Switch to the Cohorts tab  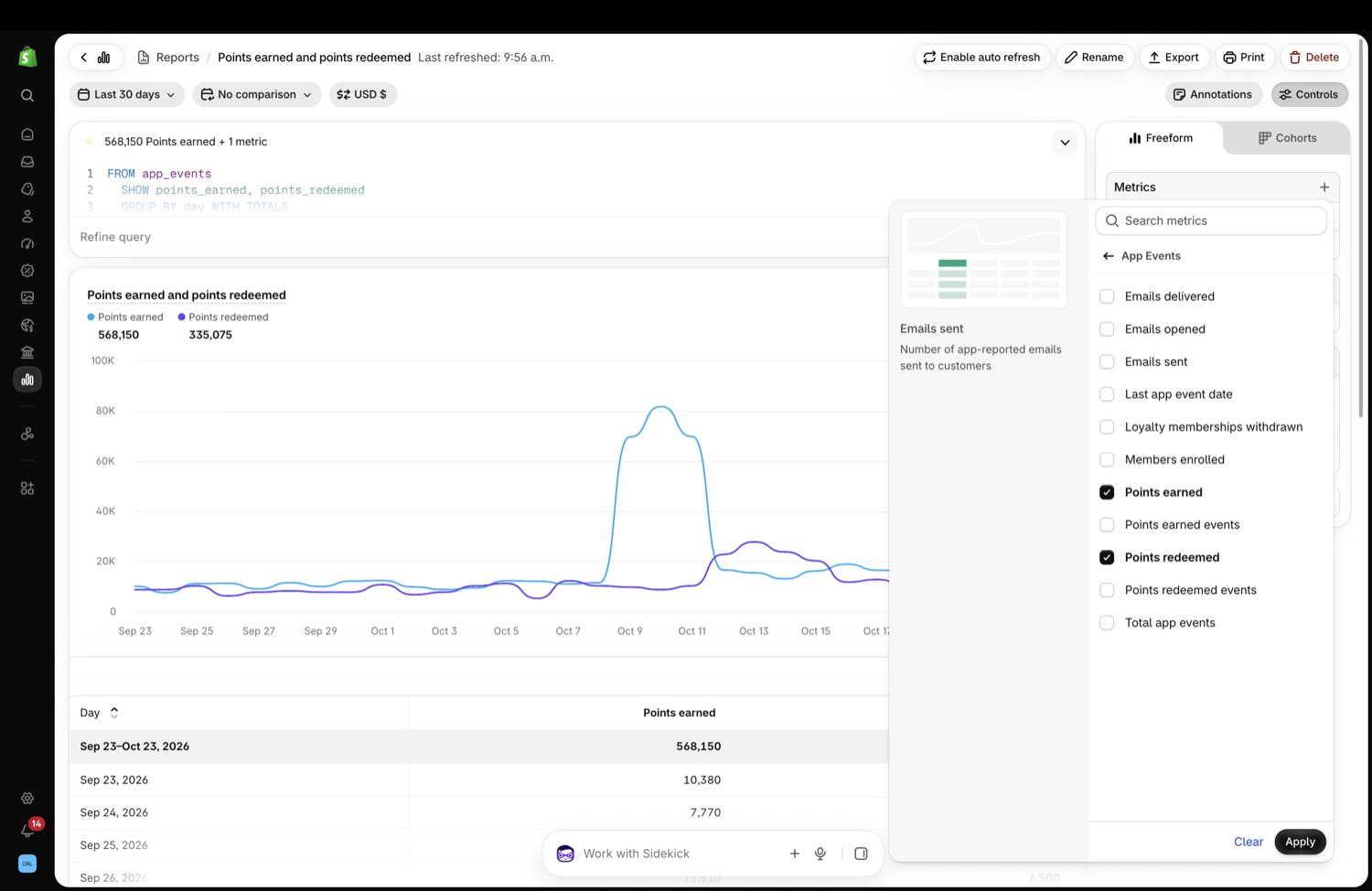pos(1287,138)
